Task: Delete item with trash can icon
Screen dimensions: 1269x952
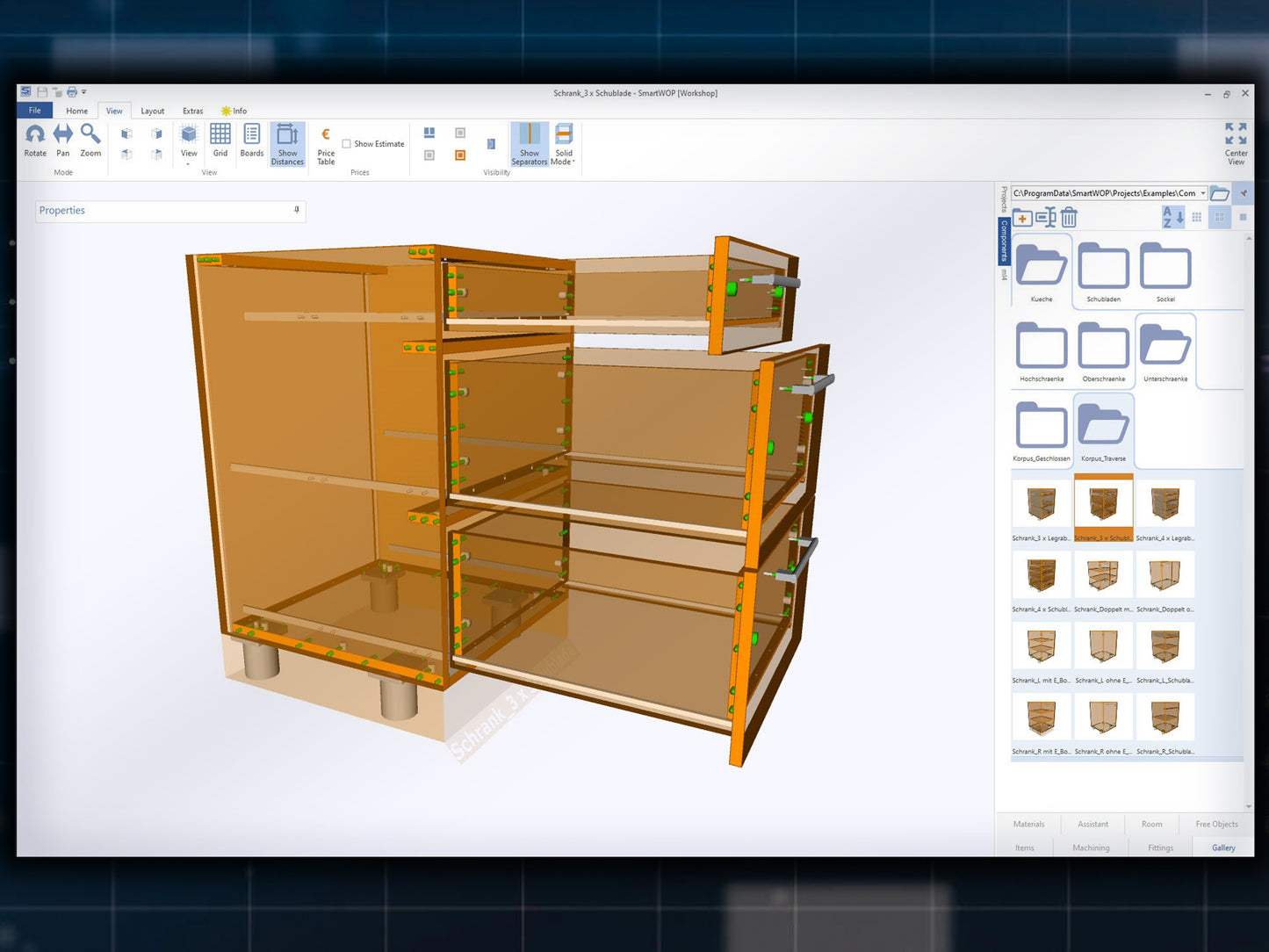Action: pyautogui.click(x=1069, y=218)
